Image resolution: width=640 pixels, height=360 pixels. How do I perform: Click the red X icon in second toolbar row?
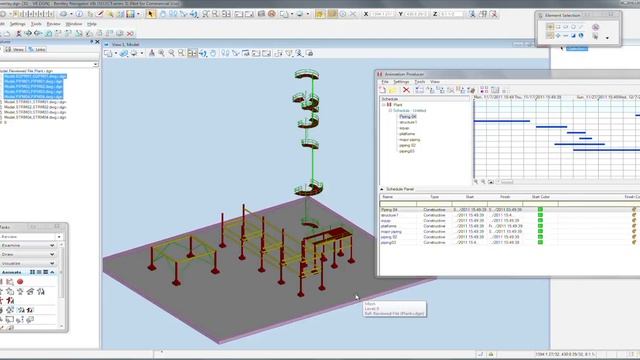(x=130, y=33)
